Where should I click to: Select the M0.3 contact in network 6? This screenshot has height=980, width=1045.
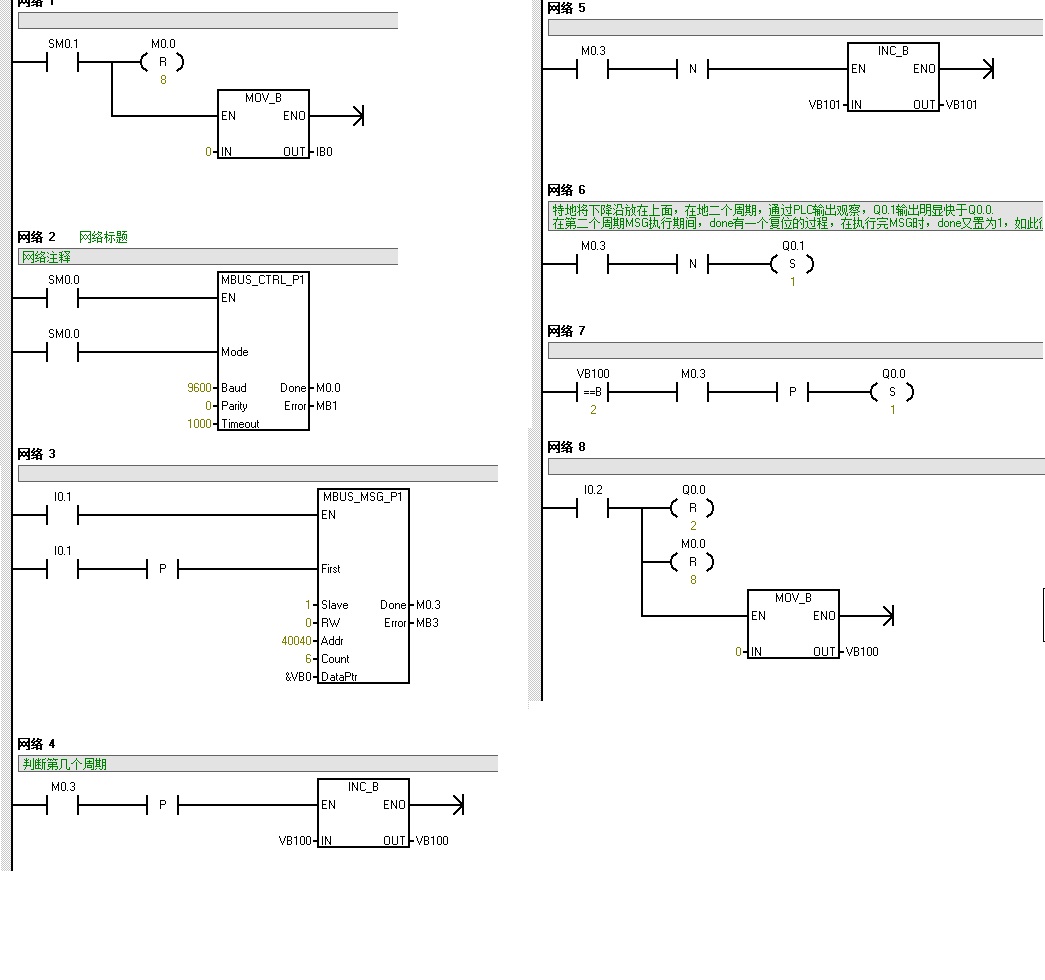[x=592, y=264]
